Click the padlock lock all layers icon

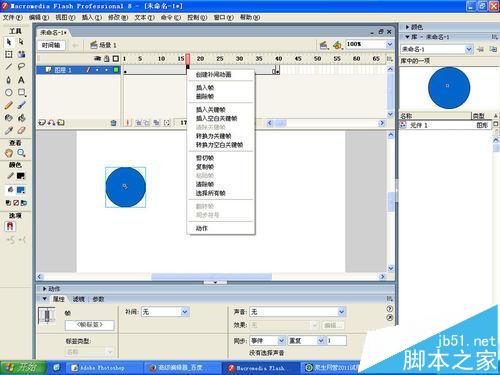(x=107, y=59)
